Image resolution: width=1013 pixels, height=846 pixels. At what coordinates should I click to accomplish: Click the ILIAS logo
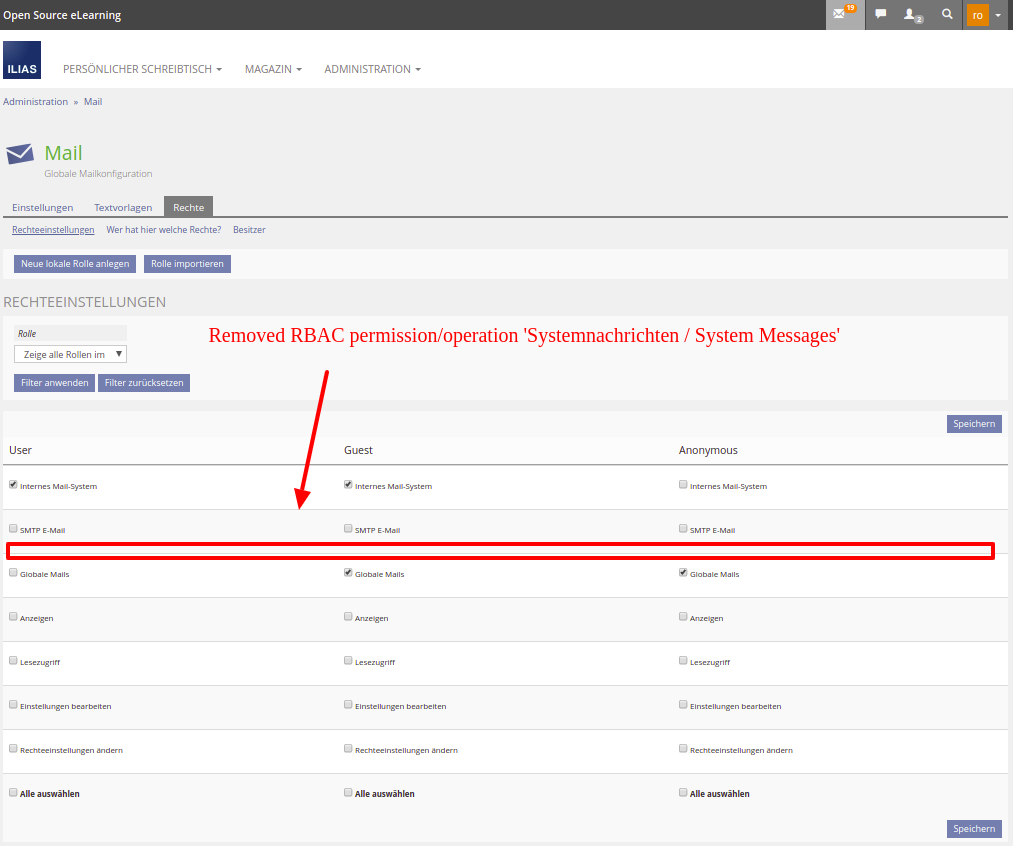point(22,60)
